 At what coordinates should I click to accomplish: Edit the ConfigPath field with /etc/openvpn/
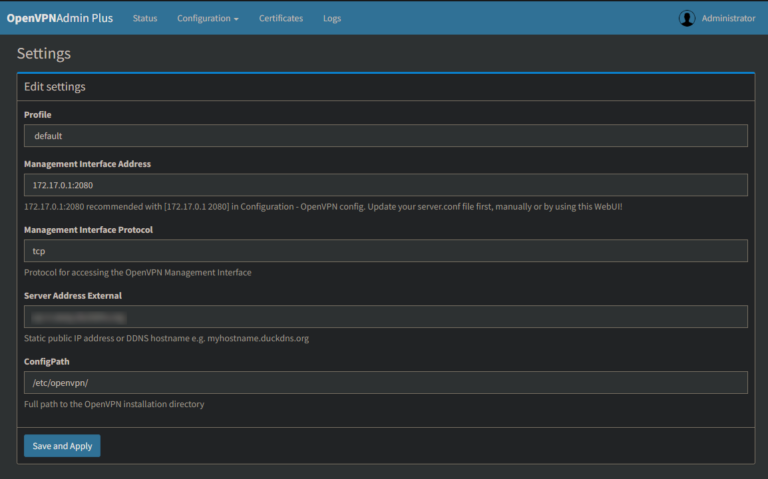tap(386, 383)
